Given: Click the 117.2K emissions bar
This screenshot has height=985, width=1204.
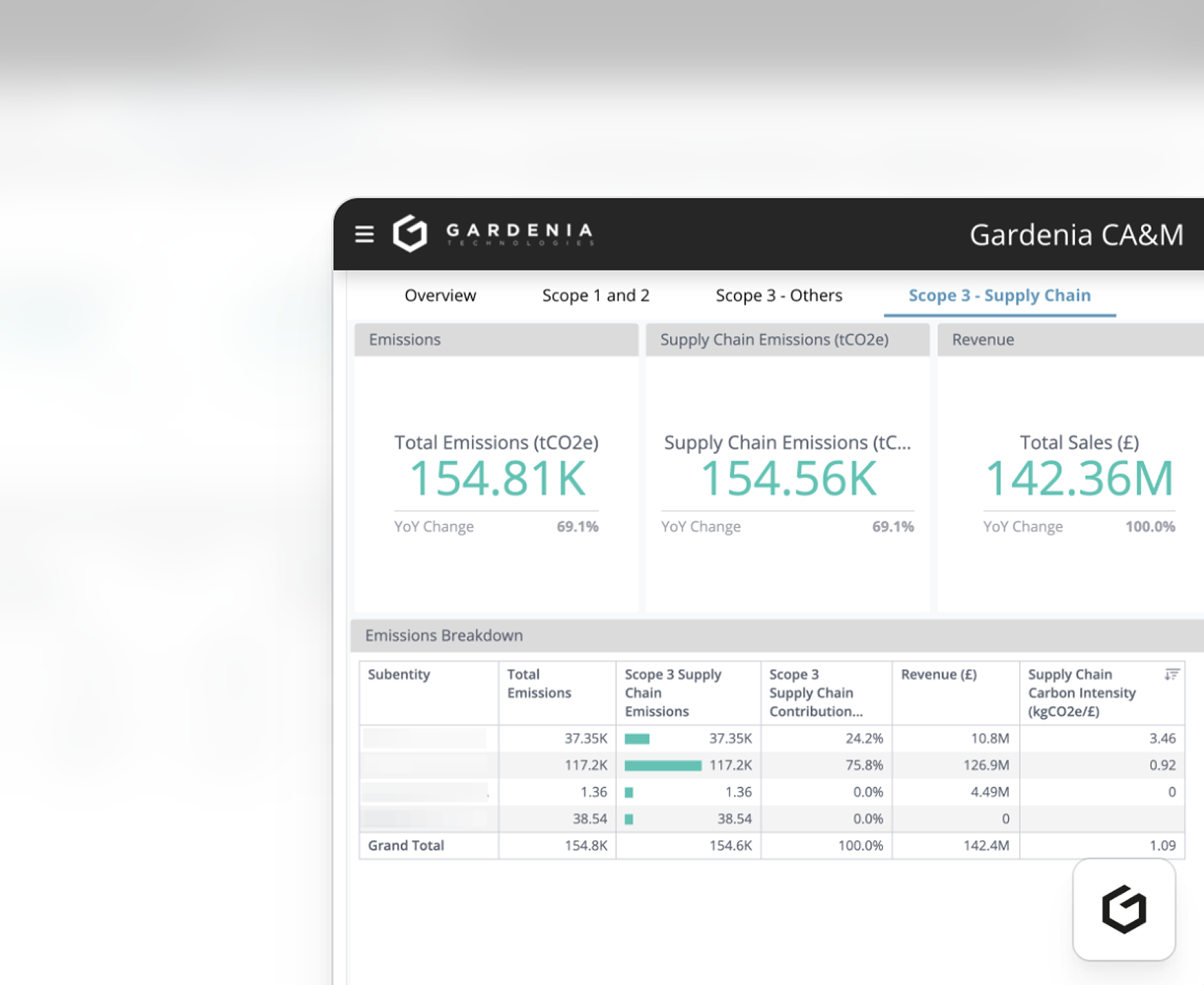Looking at the screenshot, I should [x=663, y=766].
